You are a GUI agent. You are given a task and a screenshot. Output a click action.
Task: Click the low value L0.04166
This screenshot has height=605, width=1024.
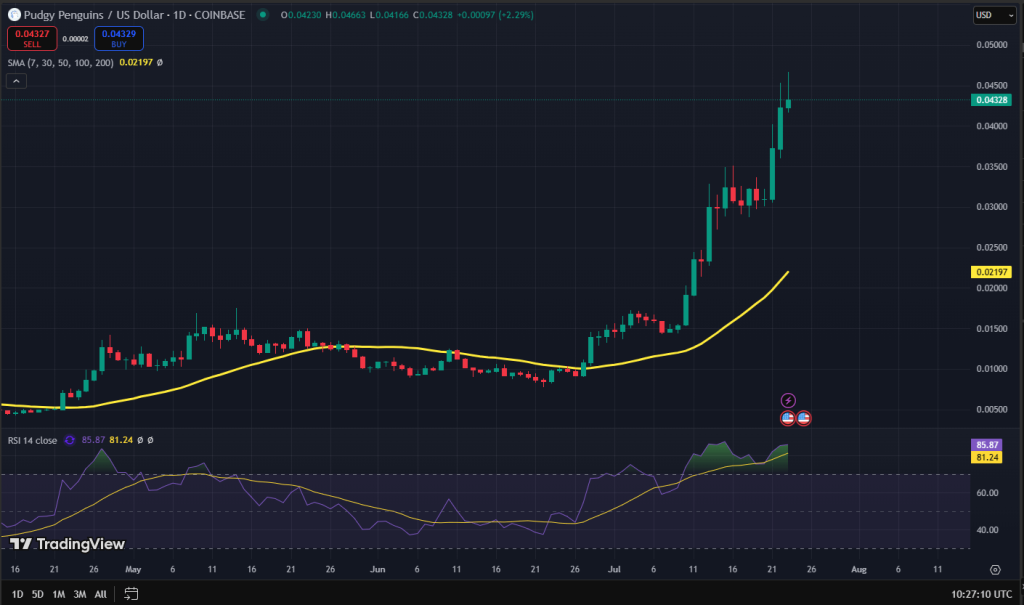pos(389,15)
